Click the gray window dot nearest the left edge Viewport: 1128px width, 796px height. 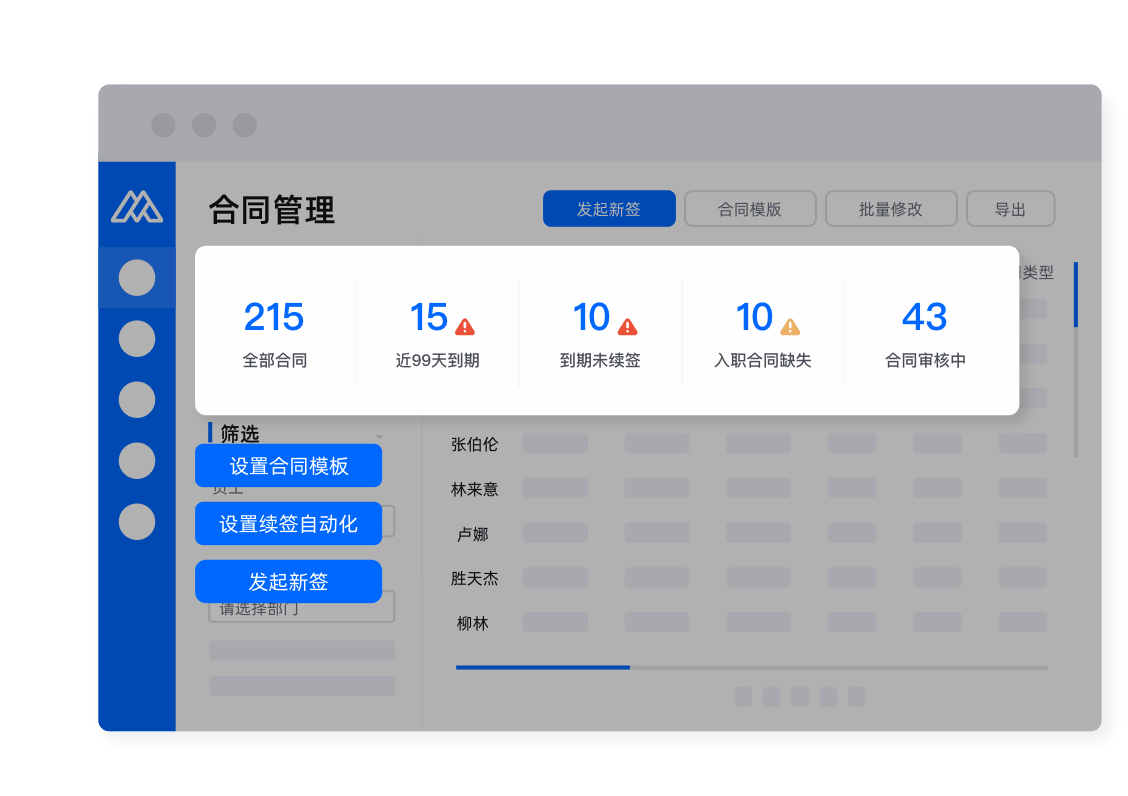click(x=163, y=125)
